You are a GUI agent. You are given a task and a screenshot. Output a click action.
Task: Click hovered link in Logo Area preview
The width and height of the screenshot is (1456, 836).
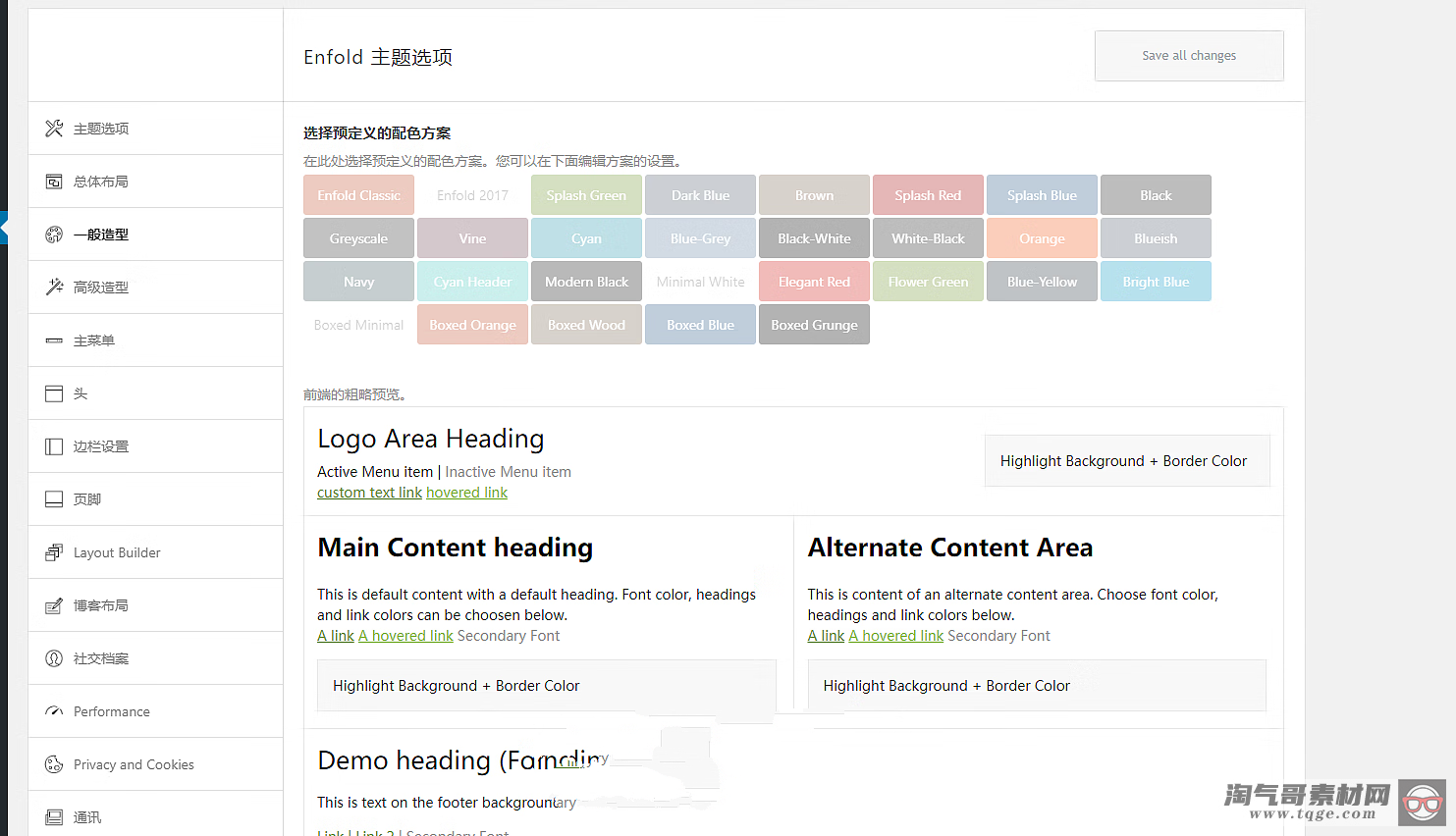tap(466, 493)
